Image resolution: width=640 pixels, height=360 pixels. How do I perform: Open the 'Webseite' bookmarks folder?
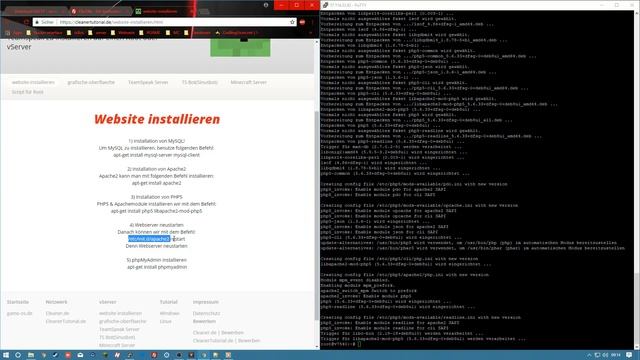pos(123,33)
